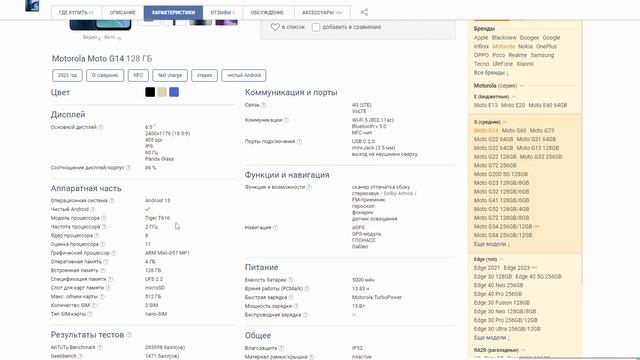Open help icon next to Порты подключения
Image resolution: width=640 pixels, height=360 pixels.
coord(299,142)
